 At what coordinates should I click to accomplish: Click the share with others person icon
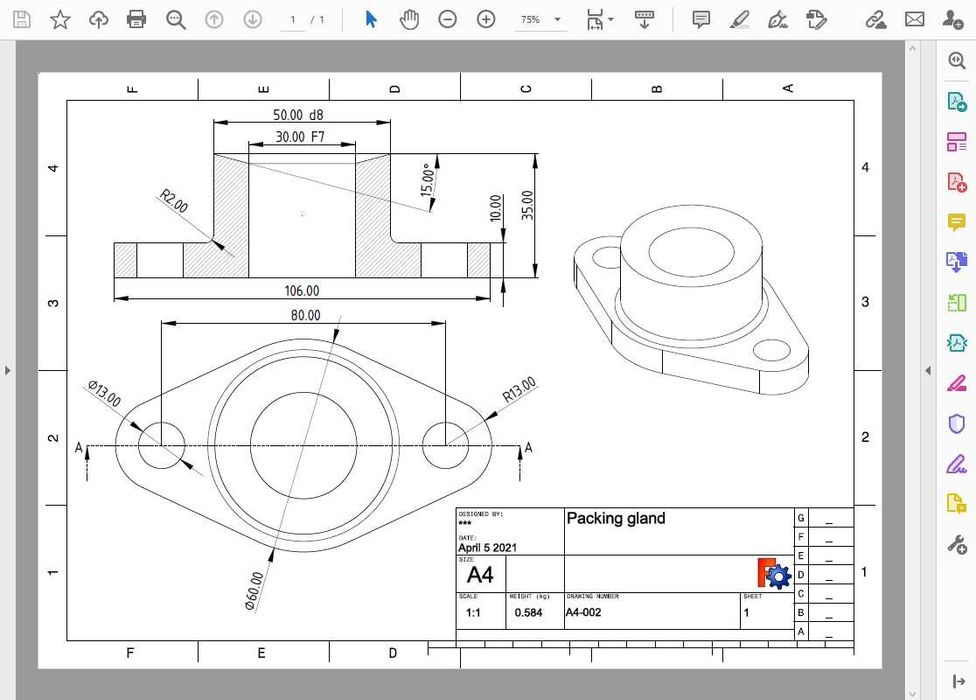point(952,19)
